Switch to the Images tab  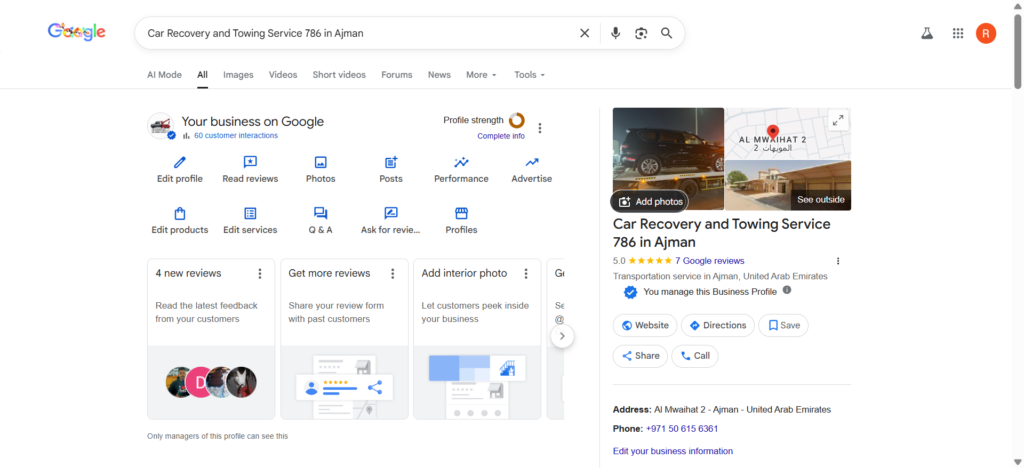point(238,75)
